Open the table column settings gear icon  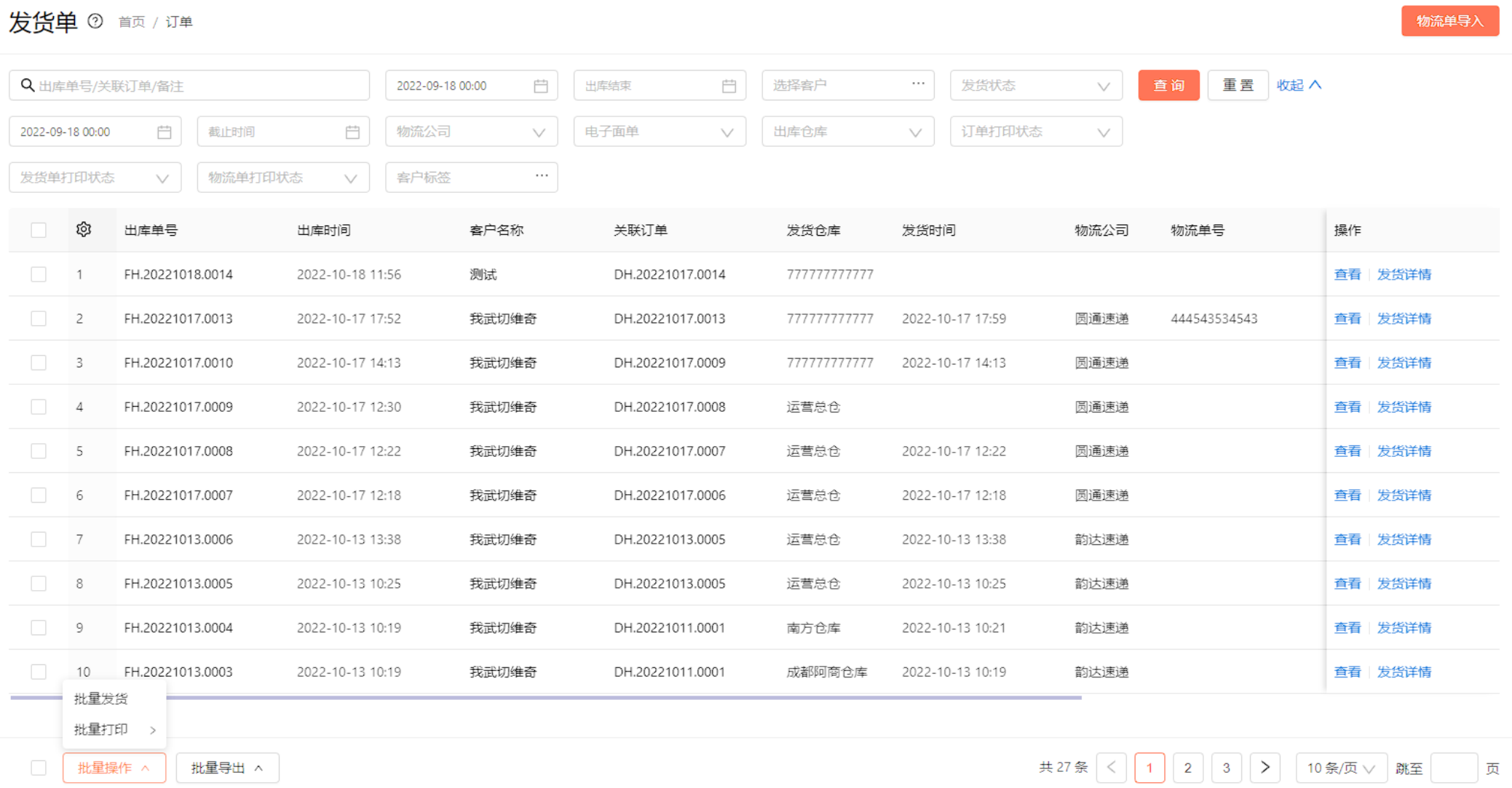coord(84,229)
